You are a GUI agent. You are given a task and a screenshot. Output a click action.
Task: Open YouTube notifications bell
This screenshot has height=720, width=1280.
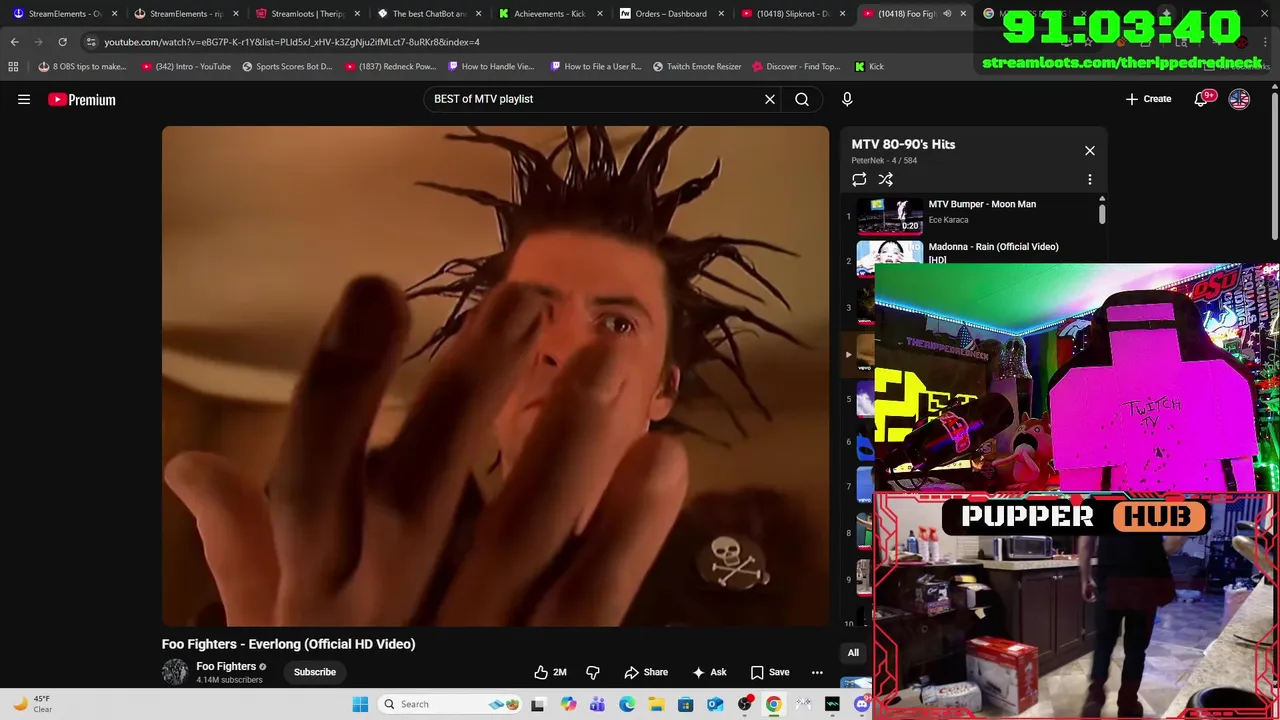[x=1203, y=99]
